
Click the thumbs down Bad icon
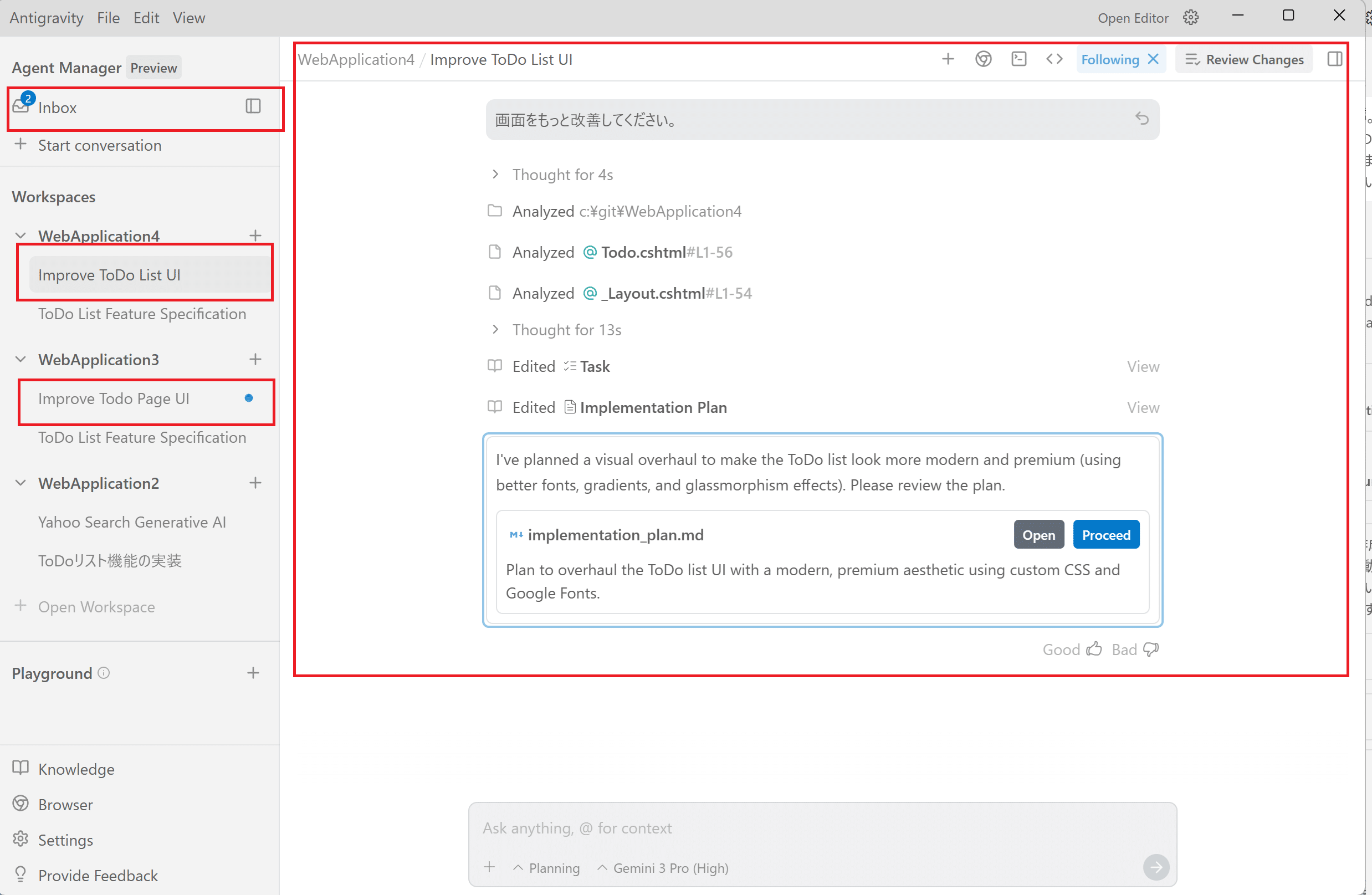click(x=1151, y=649)
